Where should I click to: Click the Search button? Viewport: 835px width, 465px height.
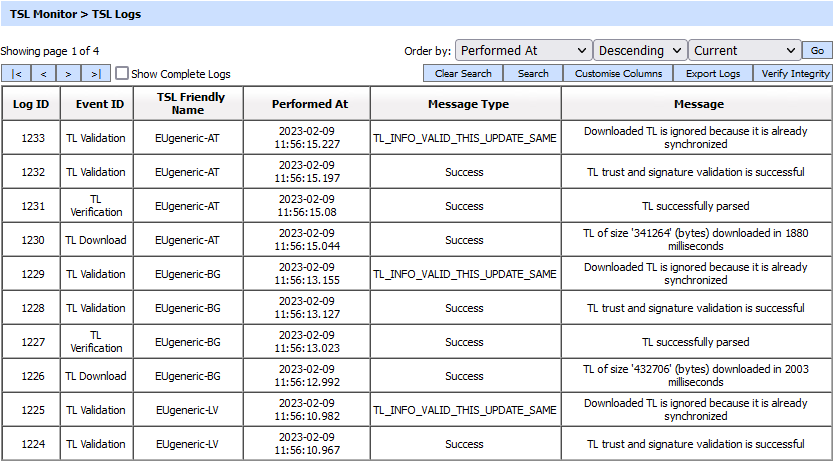tap(533, 74)
